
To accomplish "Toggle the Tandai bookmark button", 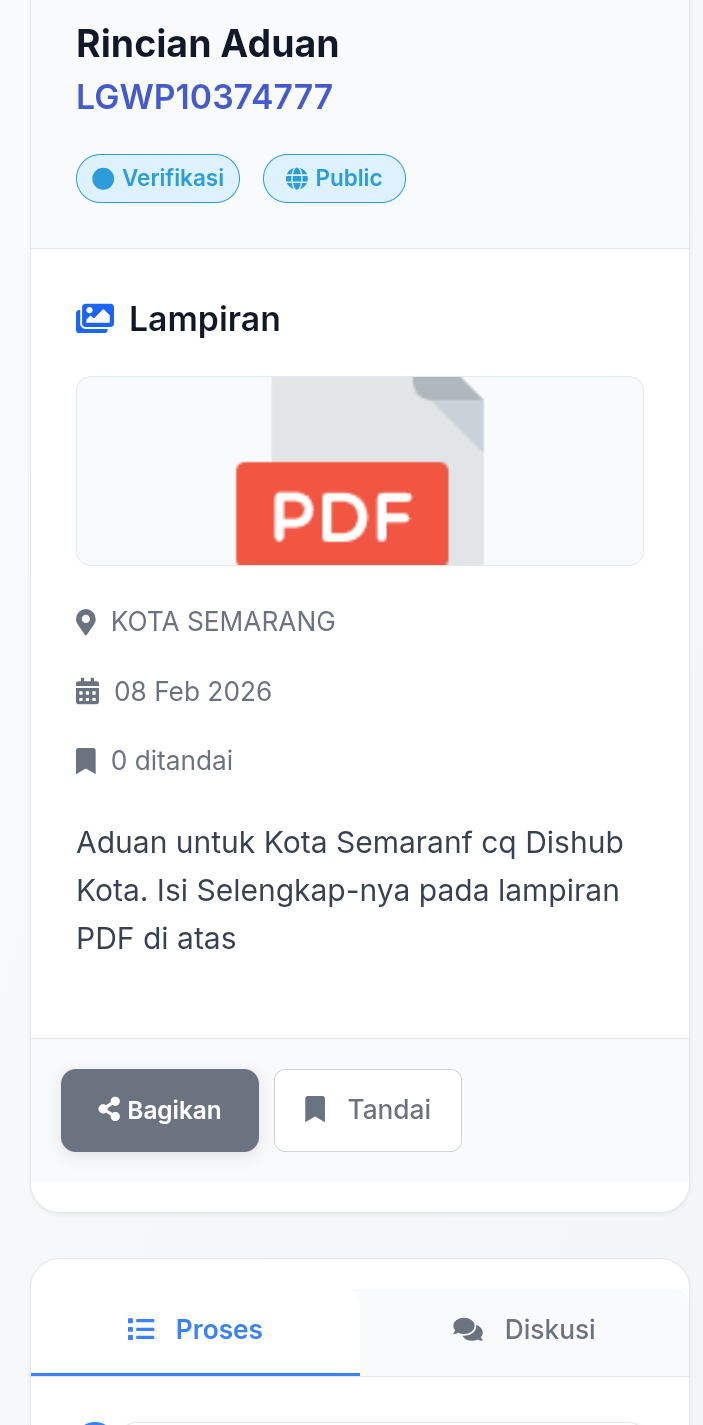I will [x=367, y=1109].
